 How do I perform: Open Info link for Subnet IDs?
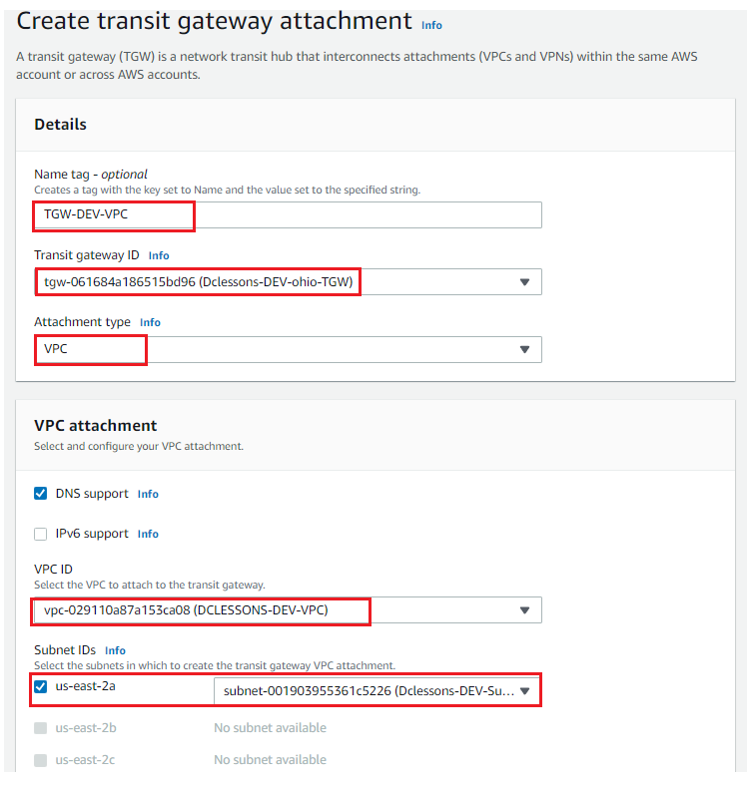pyautogui.click(x=115, y=650)
